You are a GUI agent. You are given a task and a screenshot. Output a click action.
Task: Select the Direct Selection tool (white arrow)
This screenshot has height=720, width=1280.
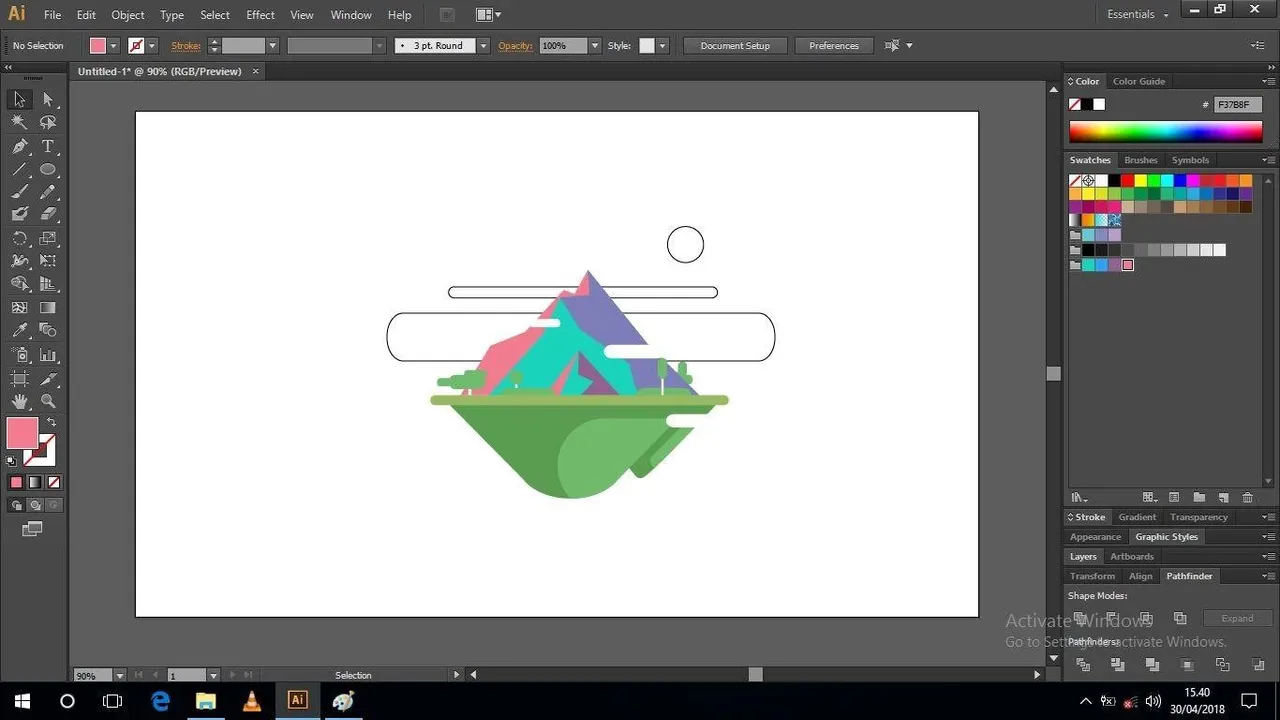click(x=48, y=99)
